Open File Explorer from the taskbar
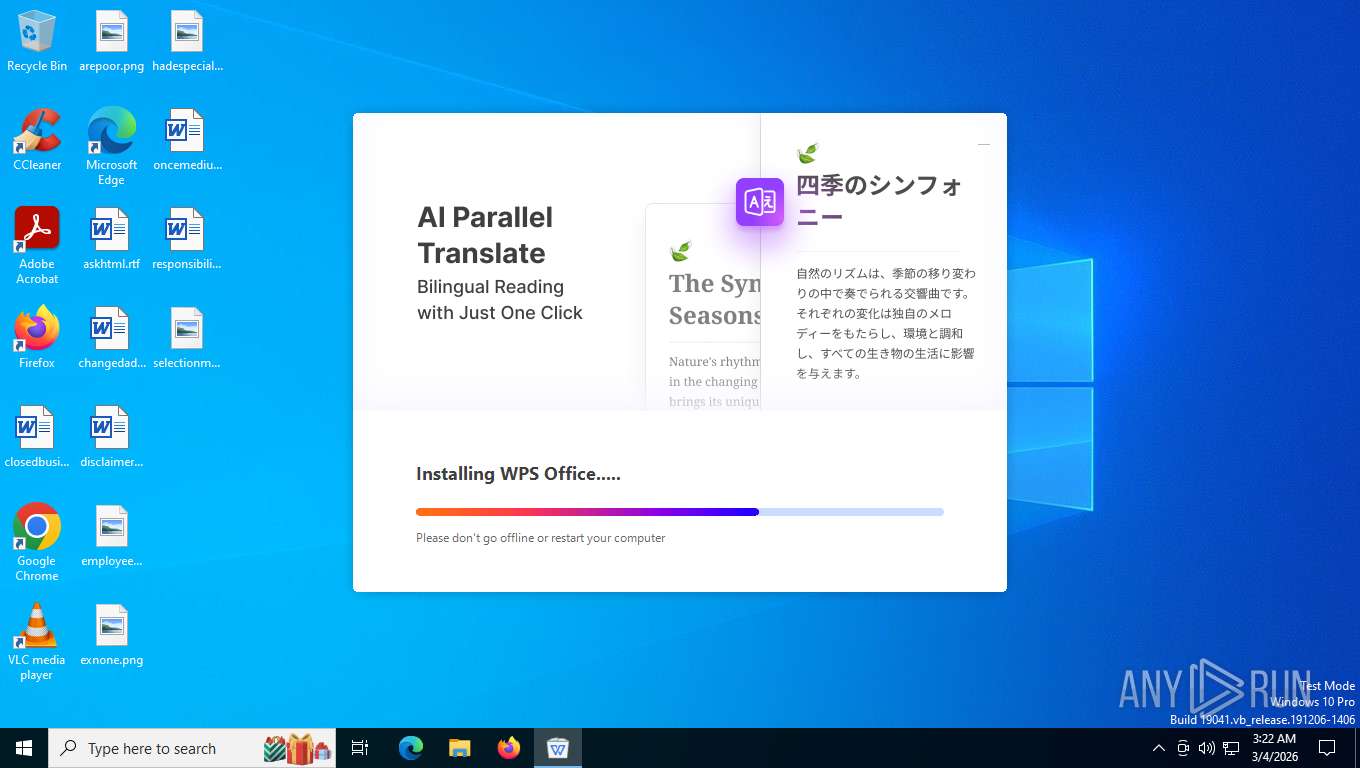Image resolution: width=1360 pixels, height=768 pixels. 460,748
